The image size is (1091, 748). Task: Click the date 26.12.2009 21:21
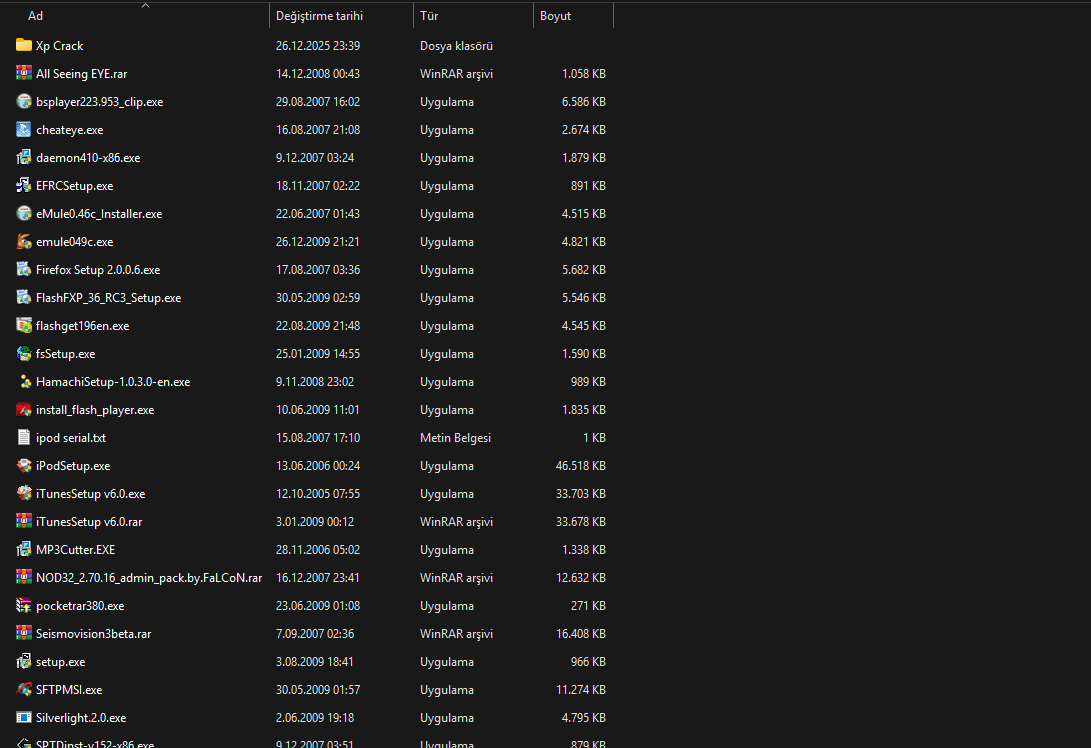[x=318, y=241]
